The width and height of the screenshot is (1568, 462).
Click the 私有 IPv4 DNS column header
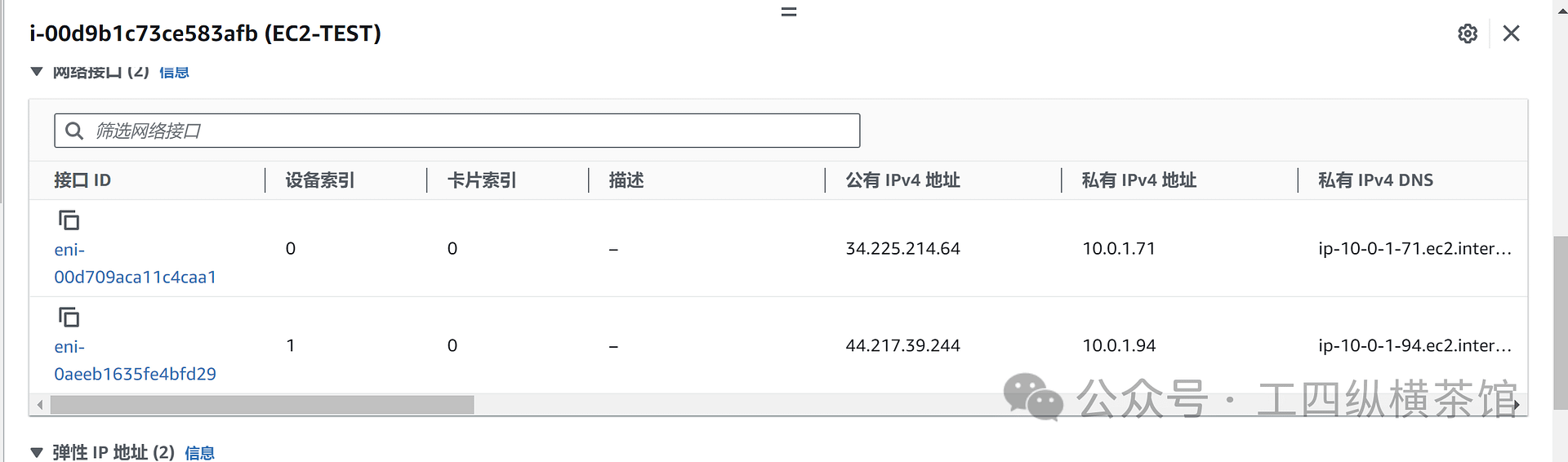(1375, 180)
